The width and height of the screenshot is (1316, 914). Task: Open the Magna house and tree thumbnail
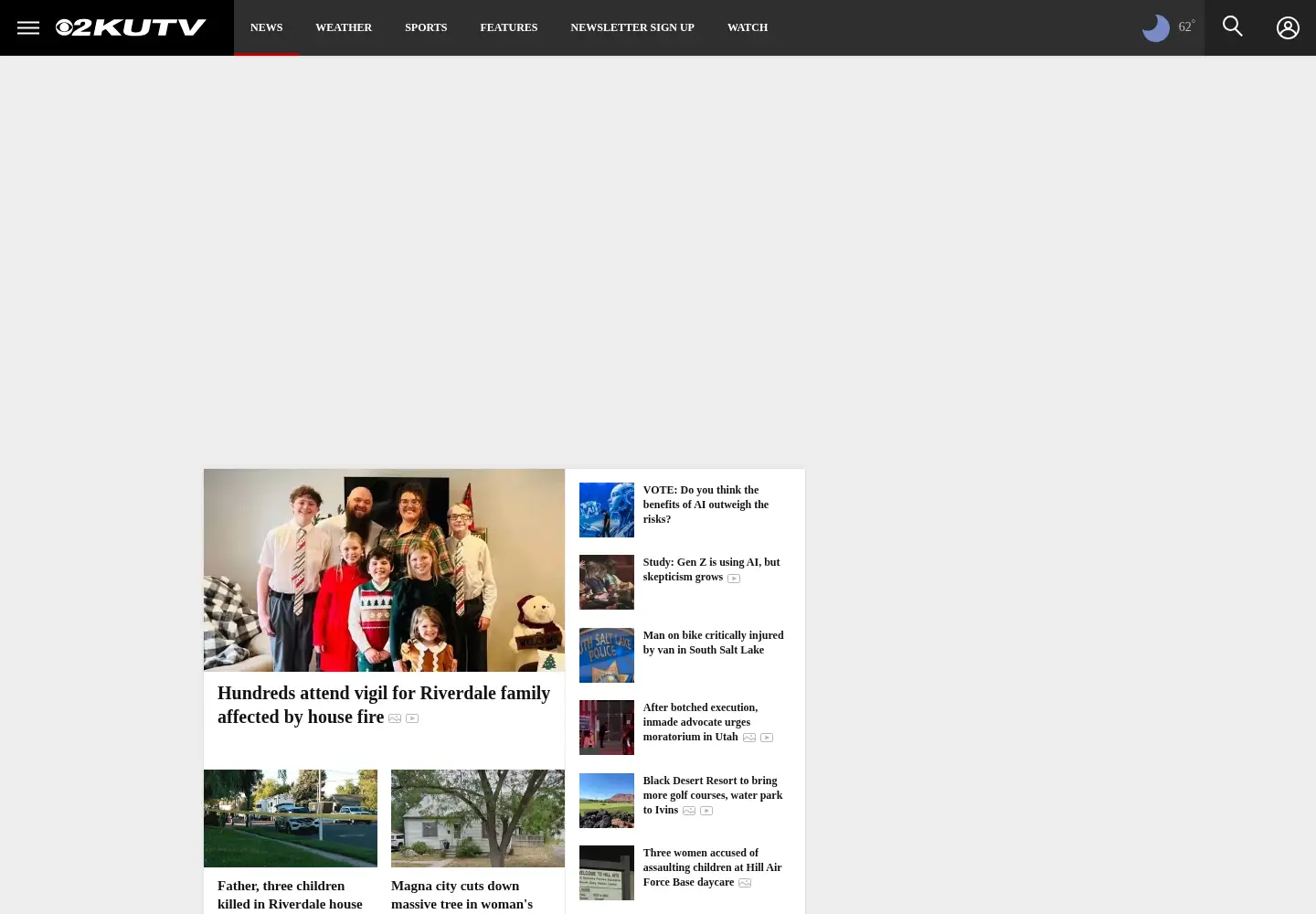point(478,818)
